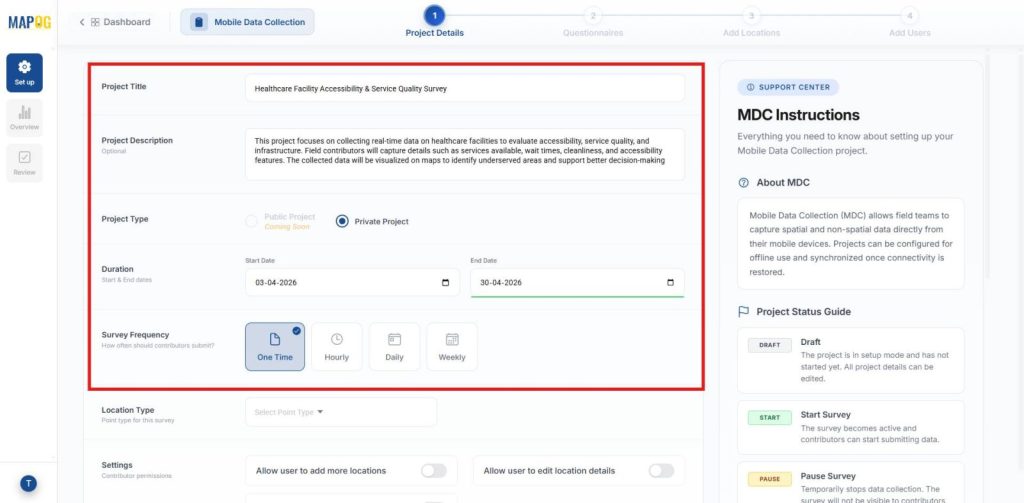Click the Project Status Guide flag icon
This screenshot has height=503, width=1024.
[743, 312]
